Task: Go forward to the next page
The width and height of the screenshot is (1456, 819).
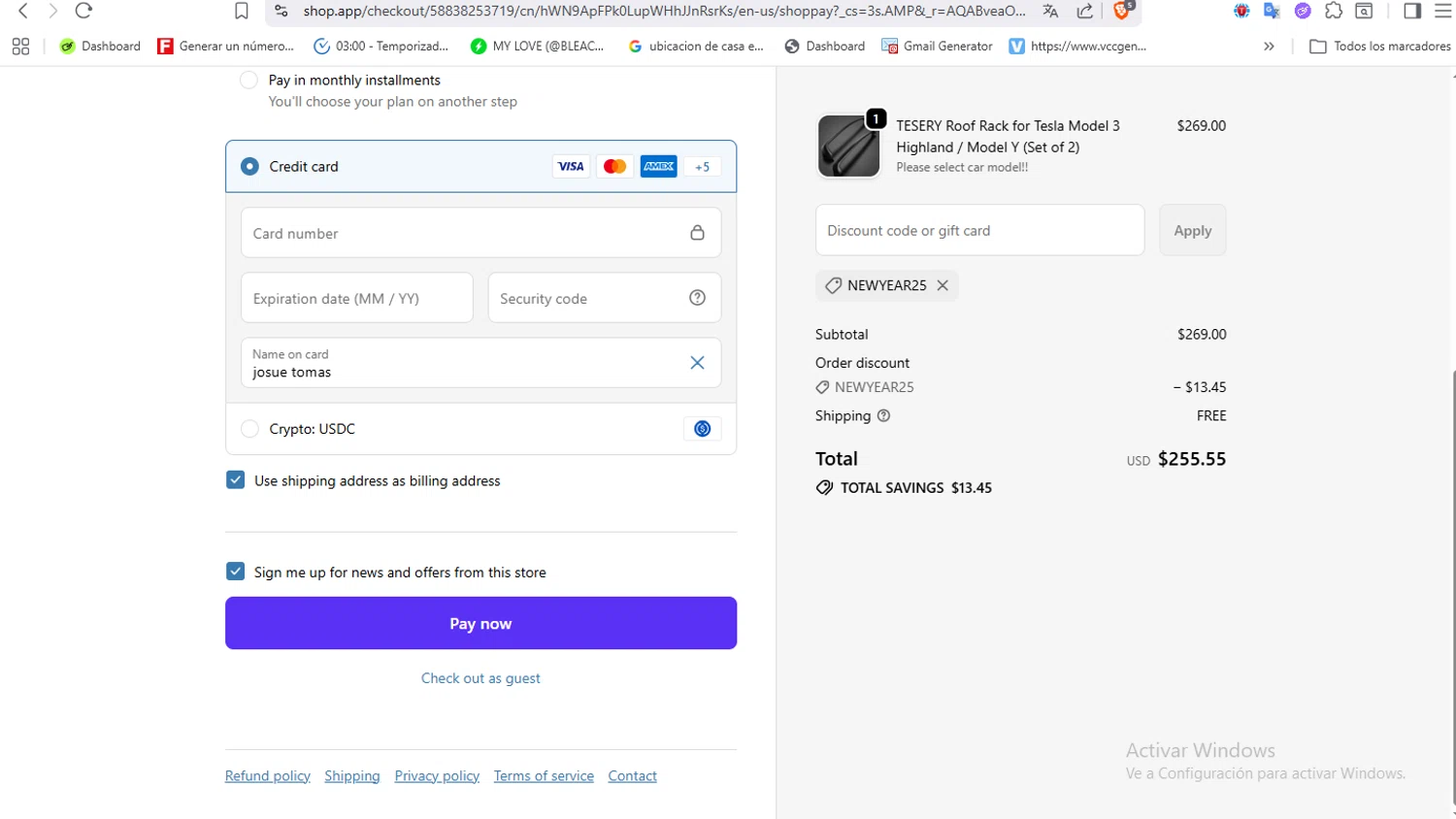Action: [x=53, y=12]
